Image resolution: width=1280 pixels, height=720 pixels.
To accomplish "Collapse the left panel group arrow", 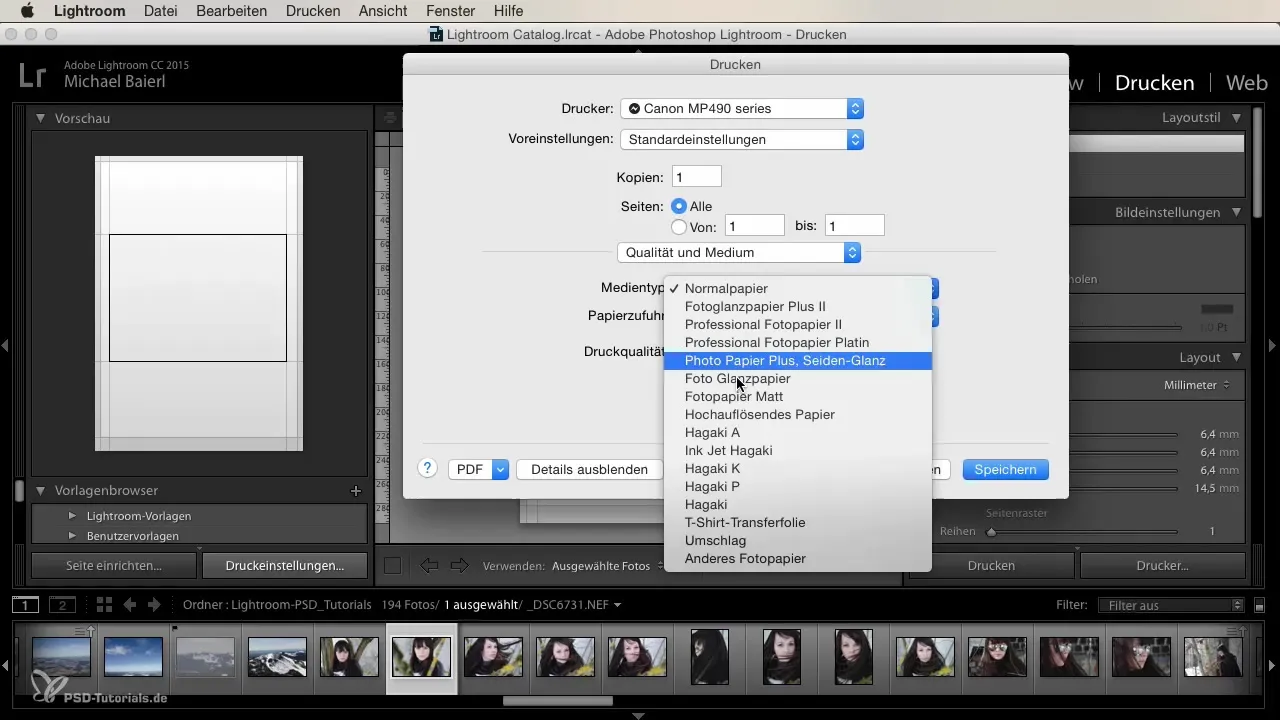I will (x=6, y=345).
